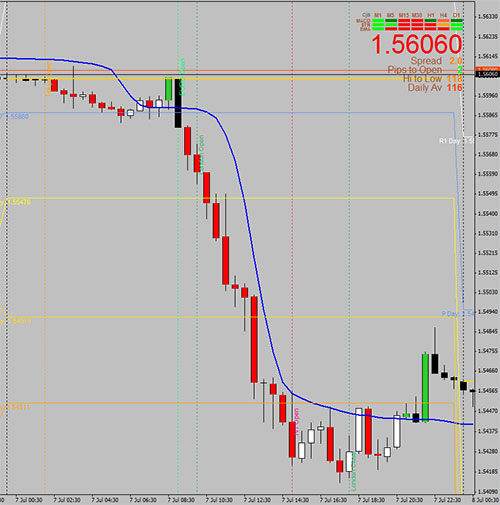Click the black 1.56060 current price tag on axis
This screenshot has width=500, height=505.
[x=488, y=74]
